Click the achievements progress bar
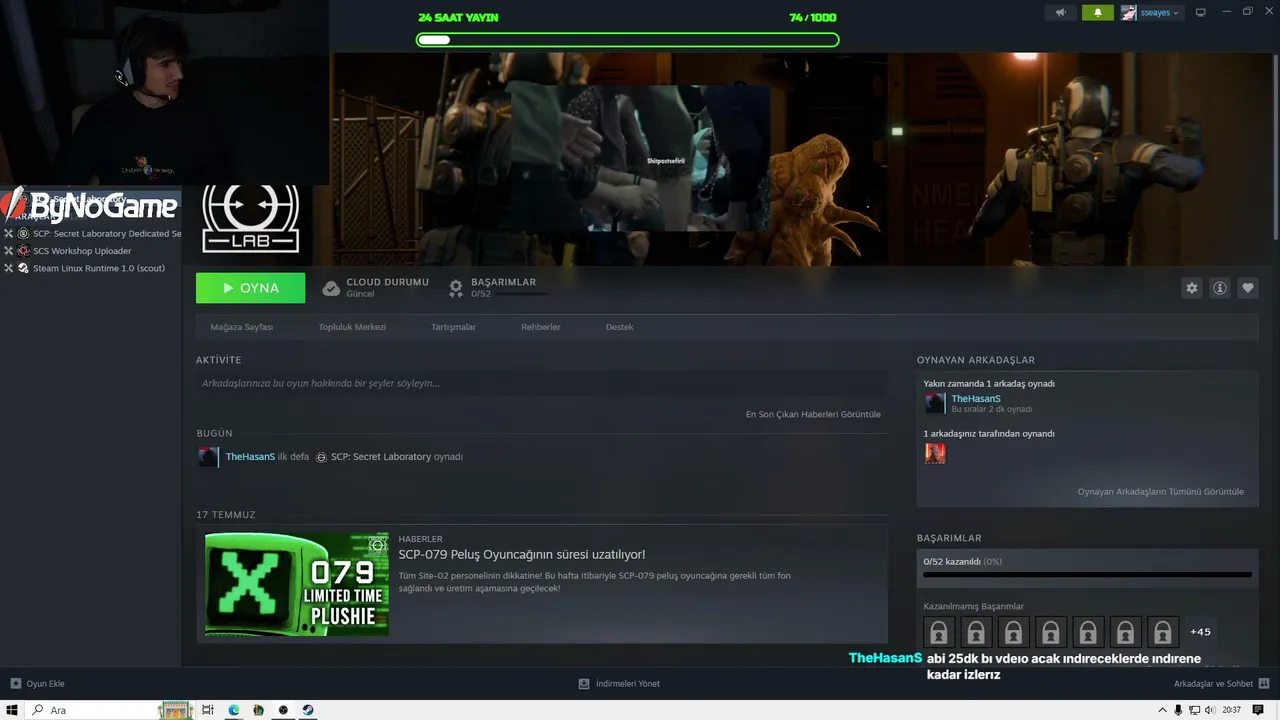 (x=1087, y=575)
